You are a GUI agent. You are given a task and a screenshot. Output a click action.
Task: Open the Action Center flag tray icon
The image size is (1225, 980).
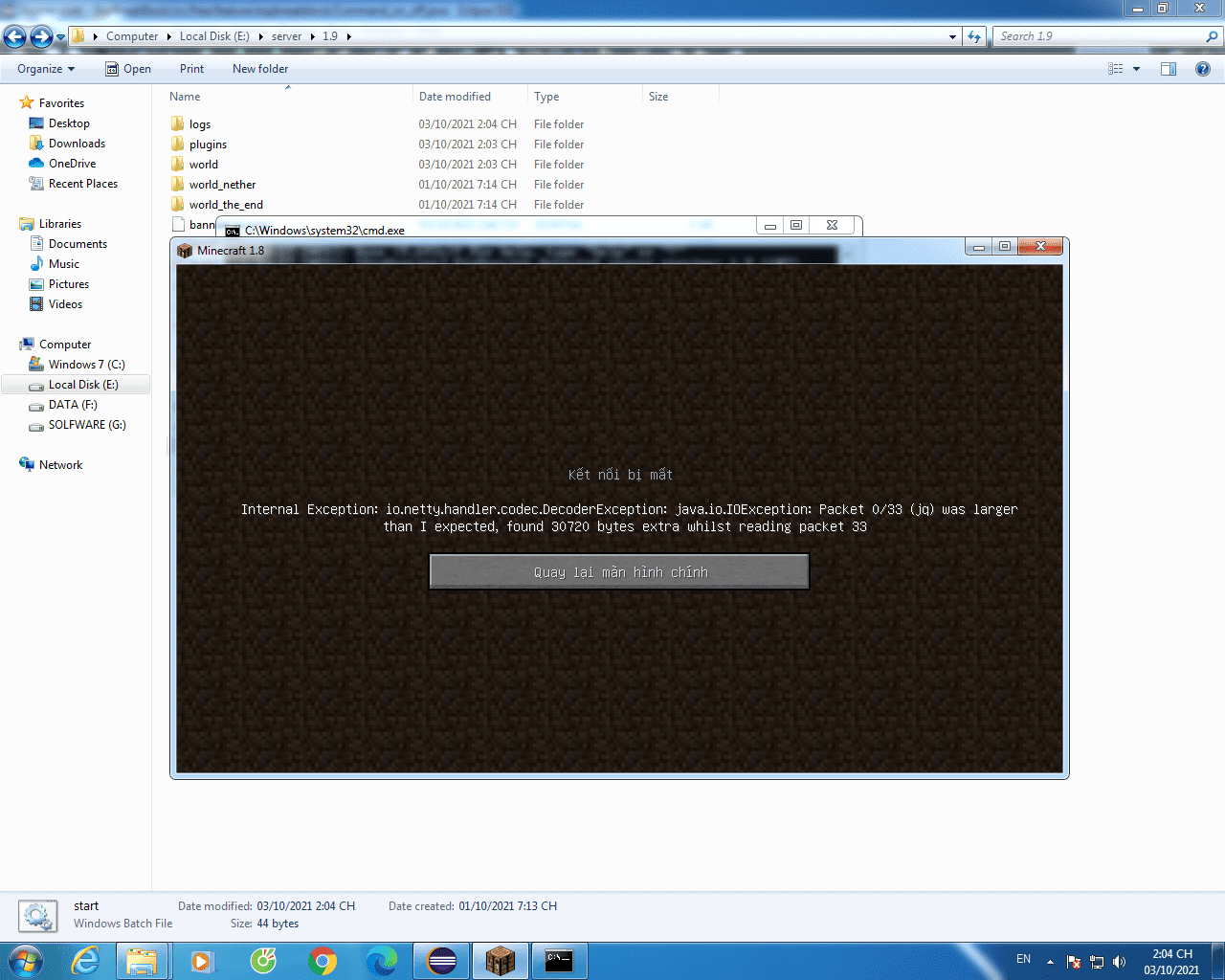pyautogui.click(x=1073, y=962)
